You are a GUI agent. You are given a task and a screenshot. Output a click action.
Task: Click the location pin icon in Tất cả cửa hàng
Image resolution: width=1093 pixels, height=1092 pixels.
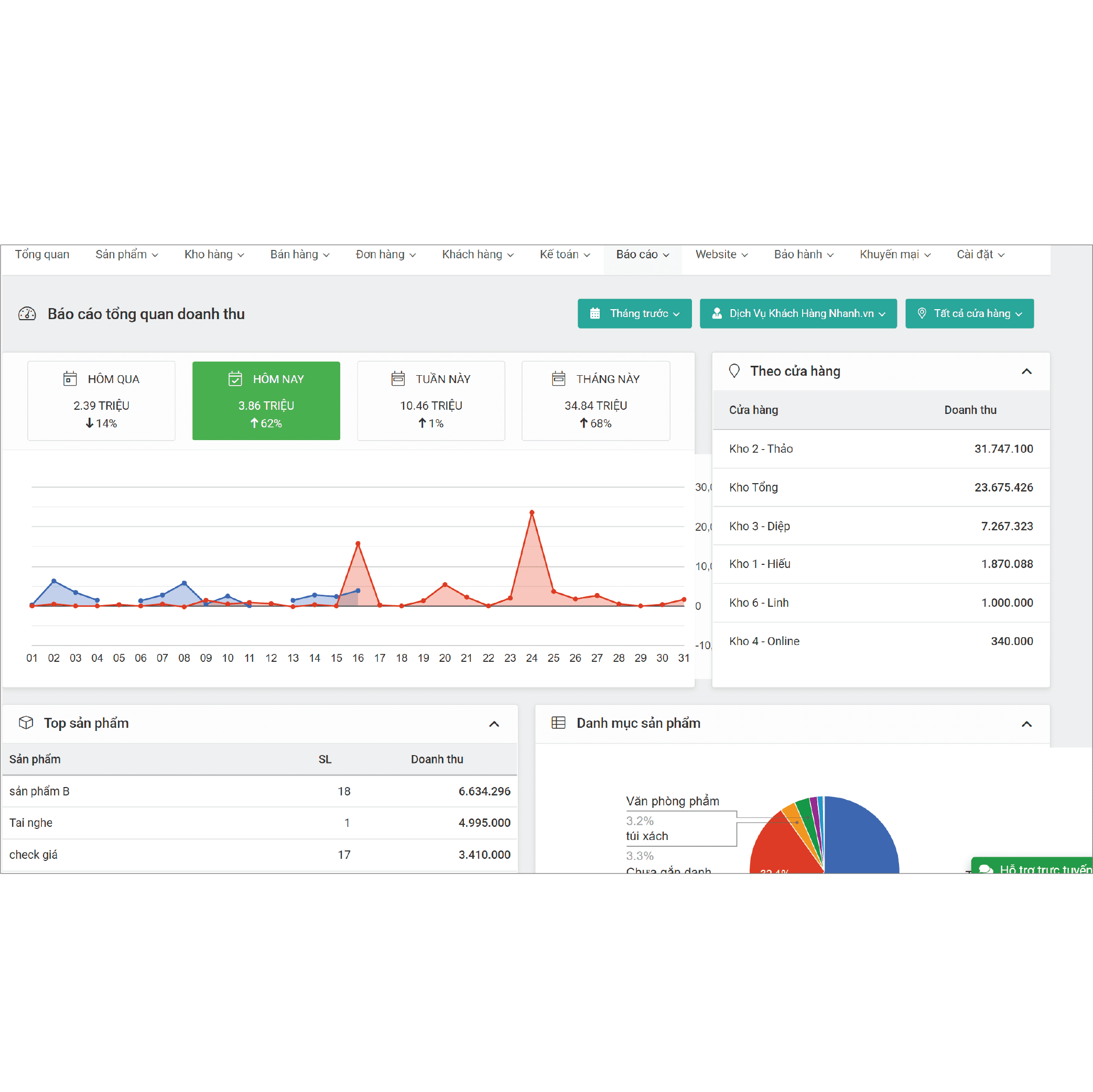[x=922, y=313]
